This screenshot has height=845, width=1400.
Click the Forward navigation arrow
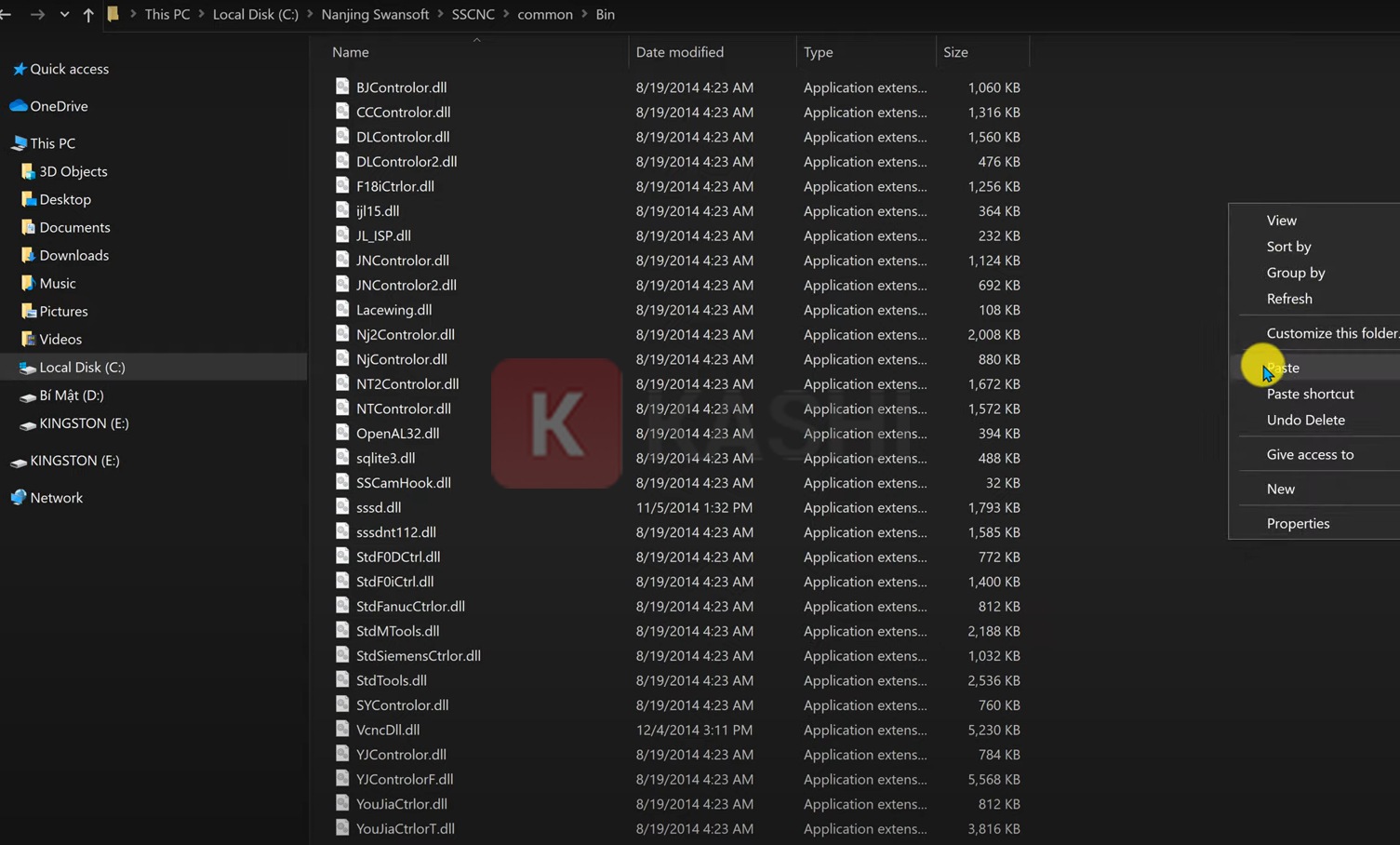point(37,15)
